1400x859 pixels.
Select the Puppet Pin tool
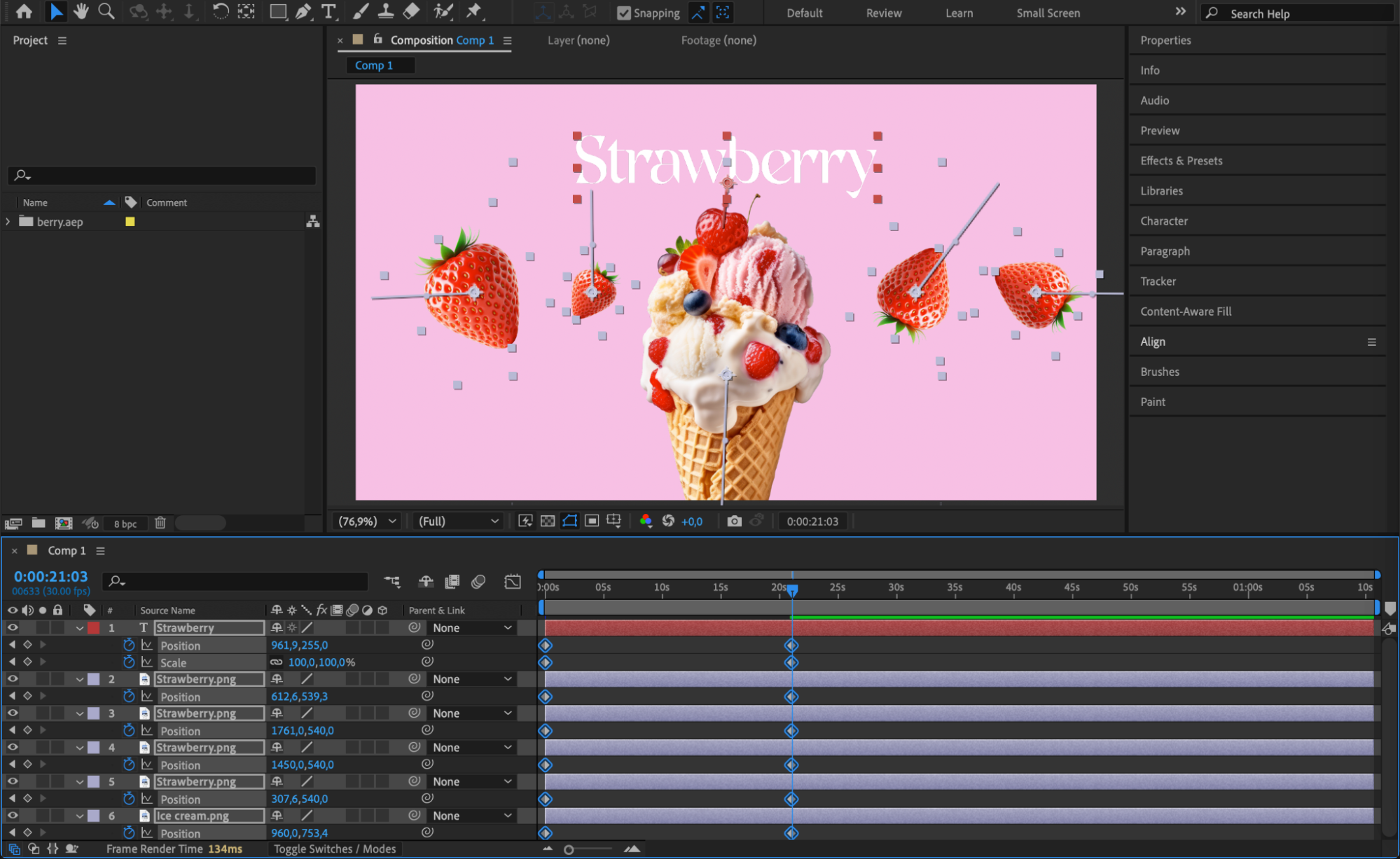click(x=474, y=11)
